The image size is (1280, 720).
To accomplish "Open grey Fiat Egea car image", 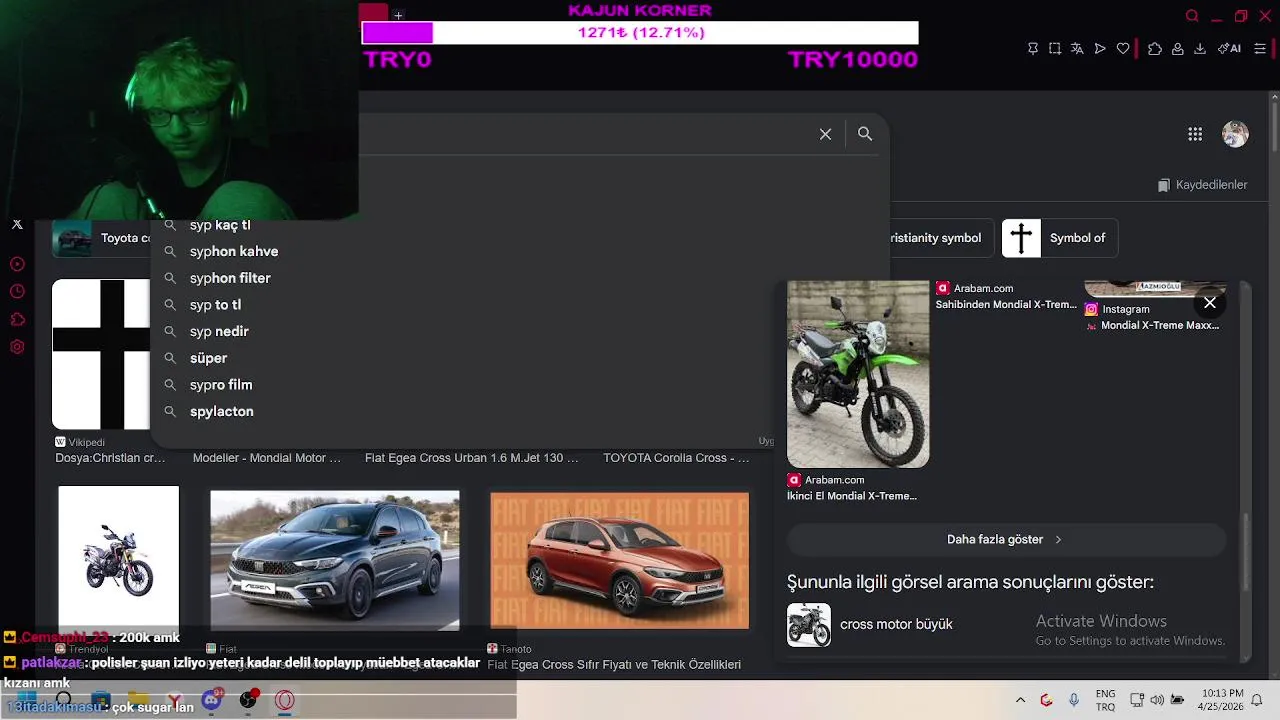I will click(x=335, y=560).
